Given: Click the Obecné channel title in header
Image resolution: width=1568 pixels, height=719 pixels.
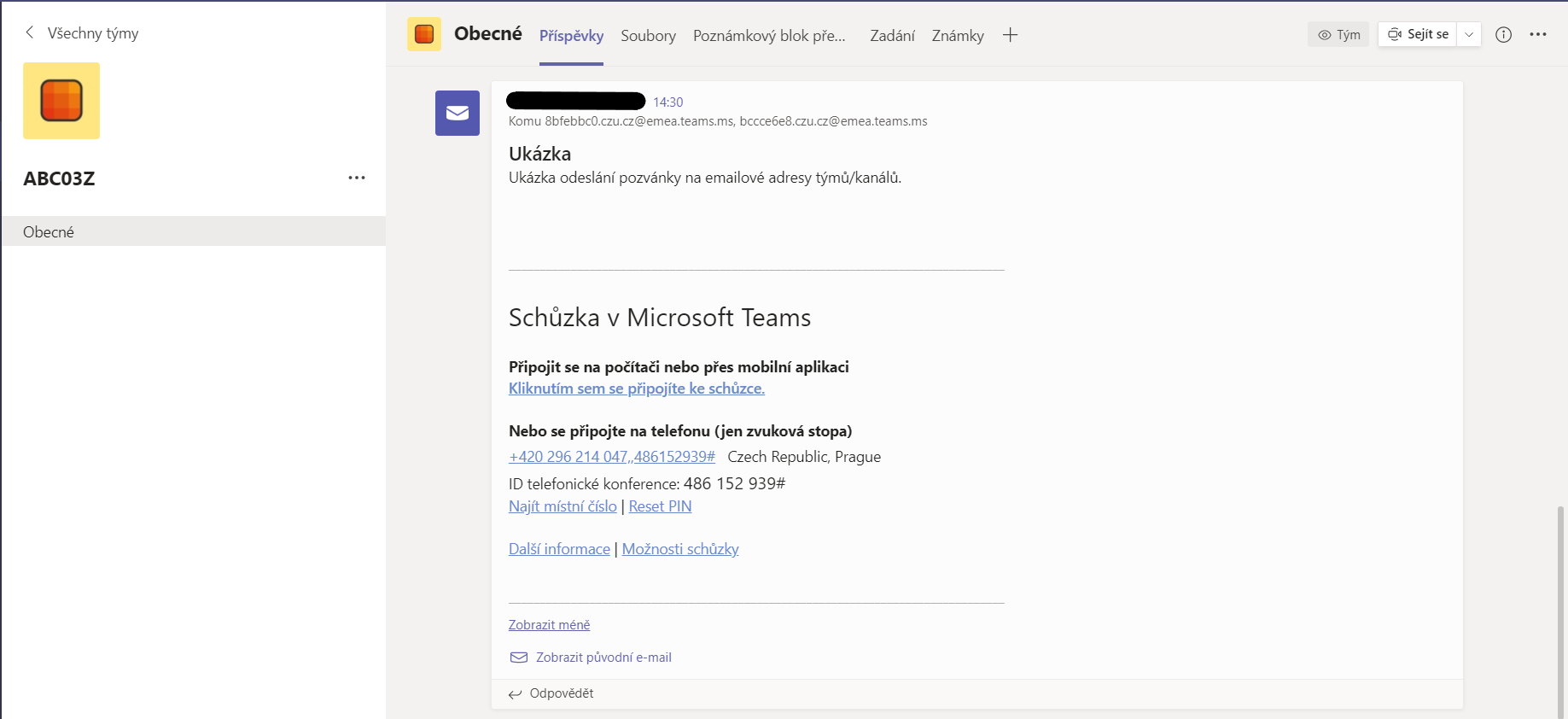Looking at the screenshot, I should (x=488, y=33).
